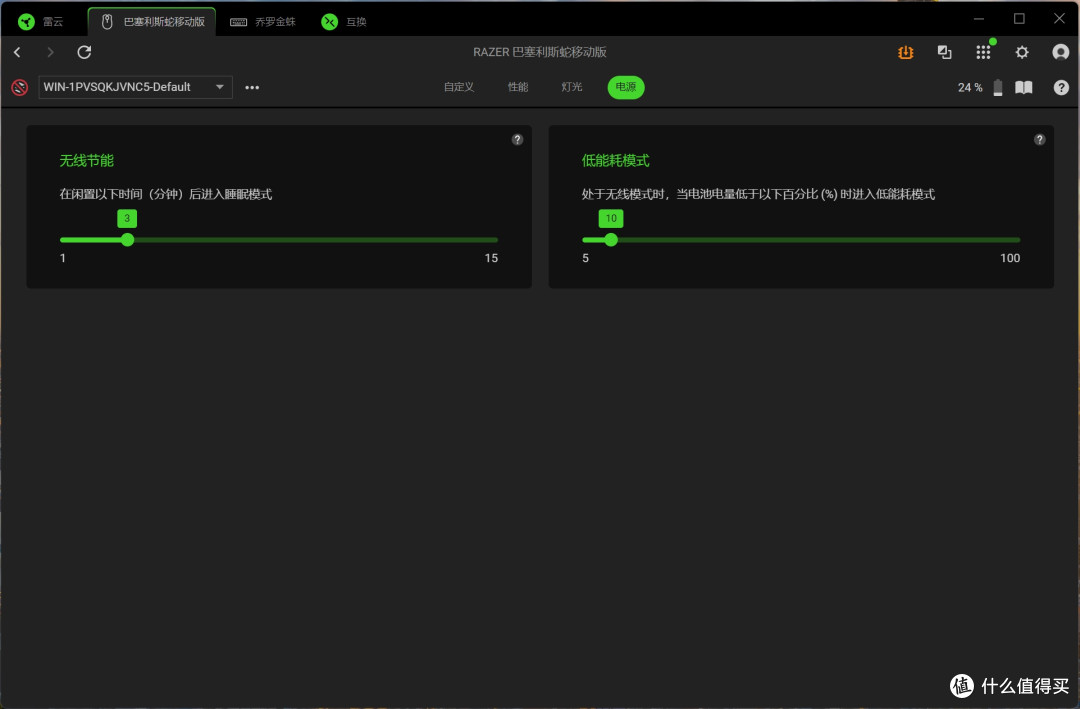
Task: Click the mouse icon on the device tab
Action: pos(107,21)
